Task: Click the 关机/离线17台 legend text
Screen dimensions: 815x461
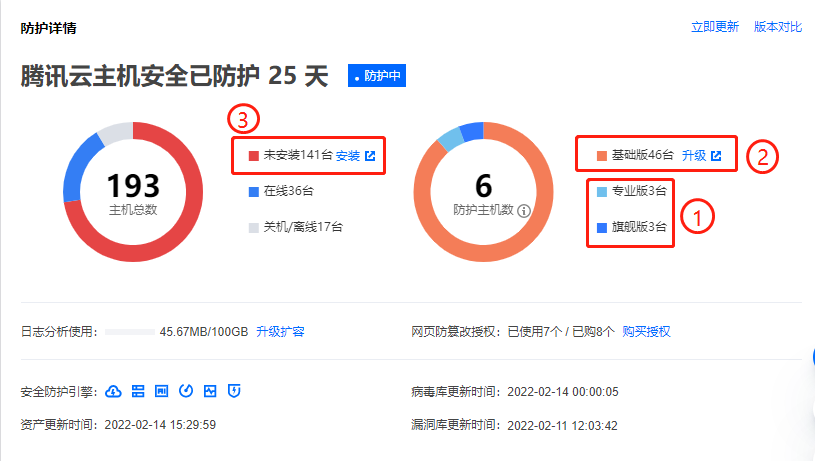Action: pyautogui.click(x=303, y=227)
